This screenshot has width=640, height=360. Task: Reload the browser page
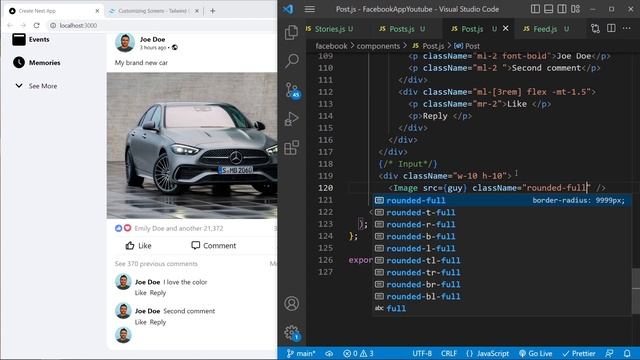[x=36, y=25]
